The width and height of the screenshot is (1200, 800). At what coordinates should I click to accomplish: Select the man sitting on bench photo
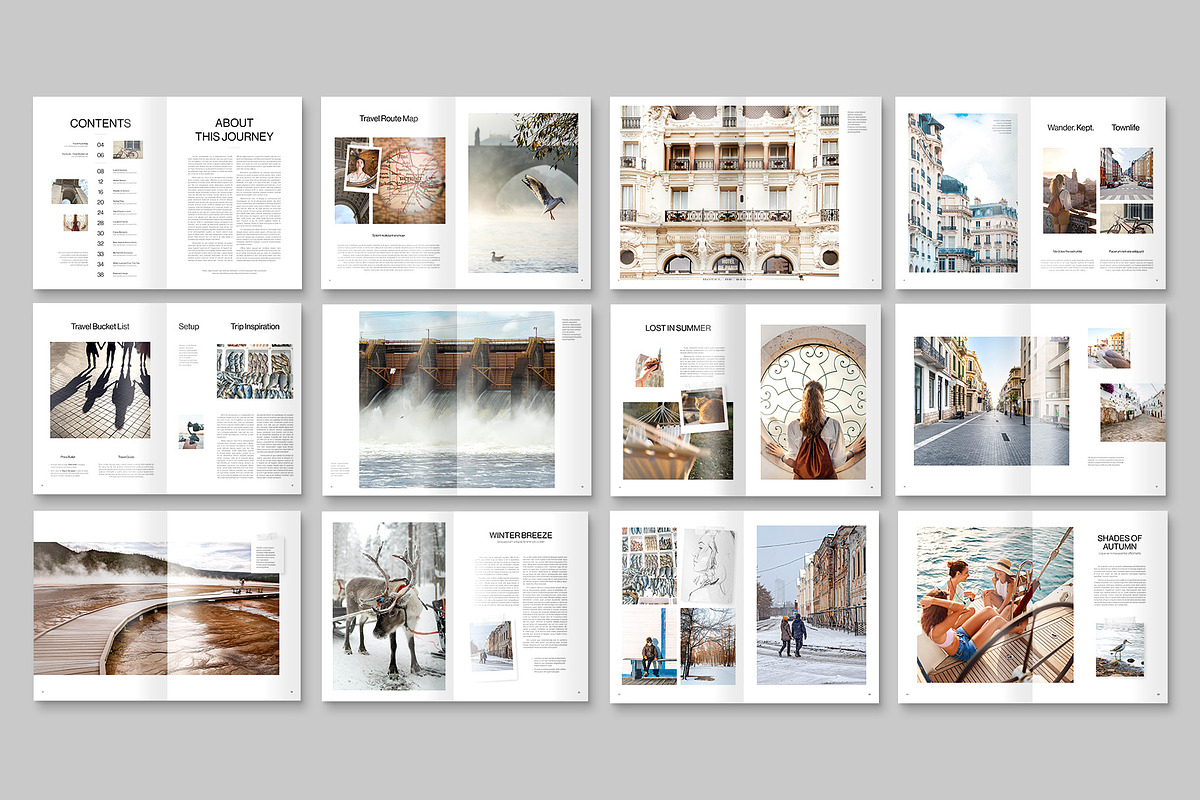click(x=649, y=646)
